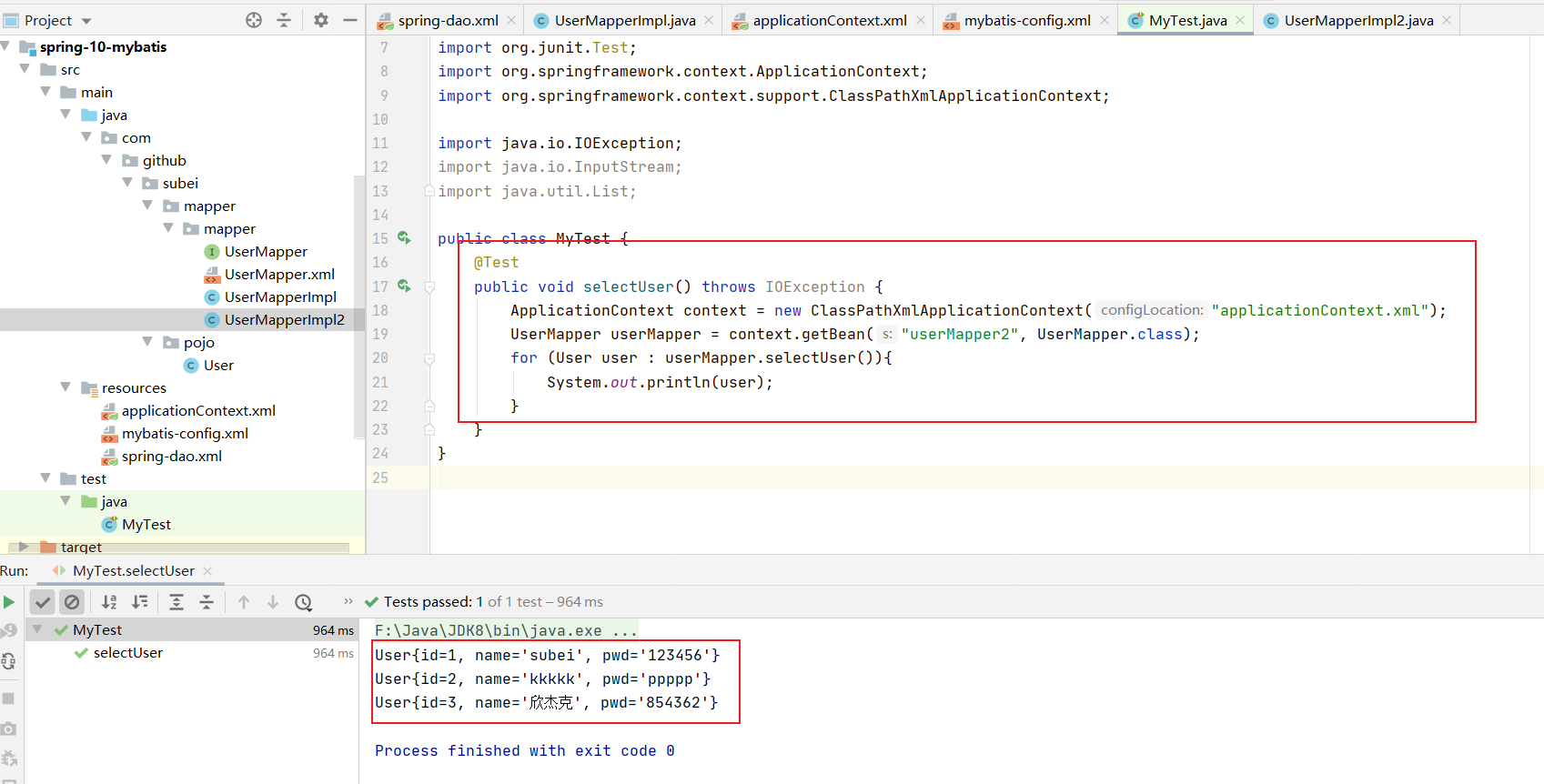Close the spring-dao.xml tab
This screenshot has height=784, width=1544.
click(511, 20)
